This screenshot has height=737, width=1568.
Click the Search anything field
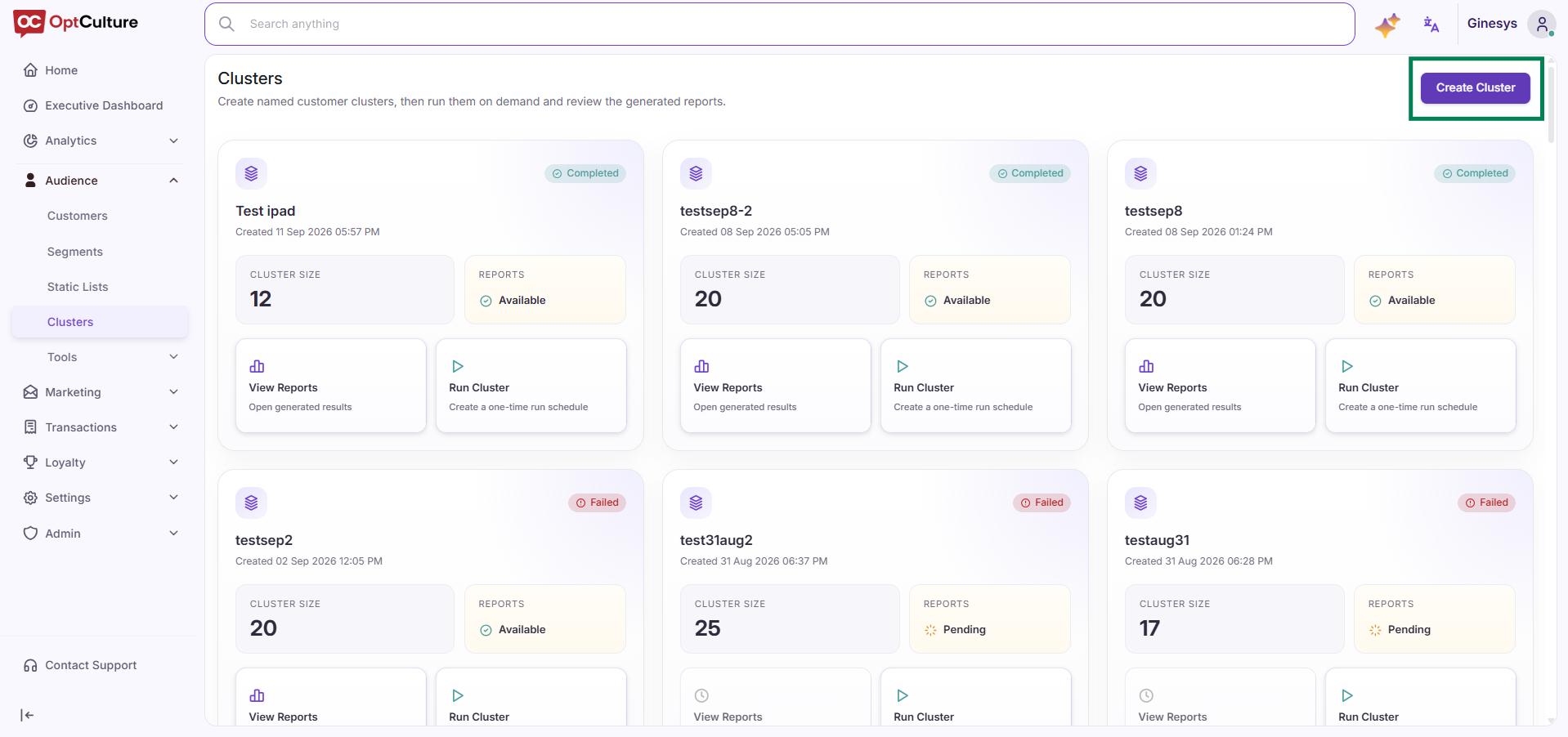[780, 25]
